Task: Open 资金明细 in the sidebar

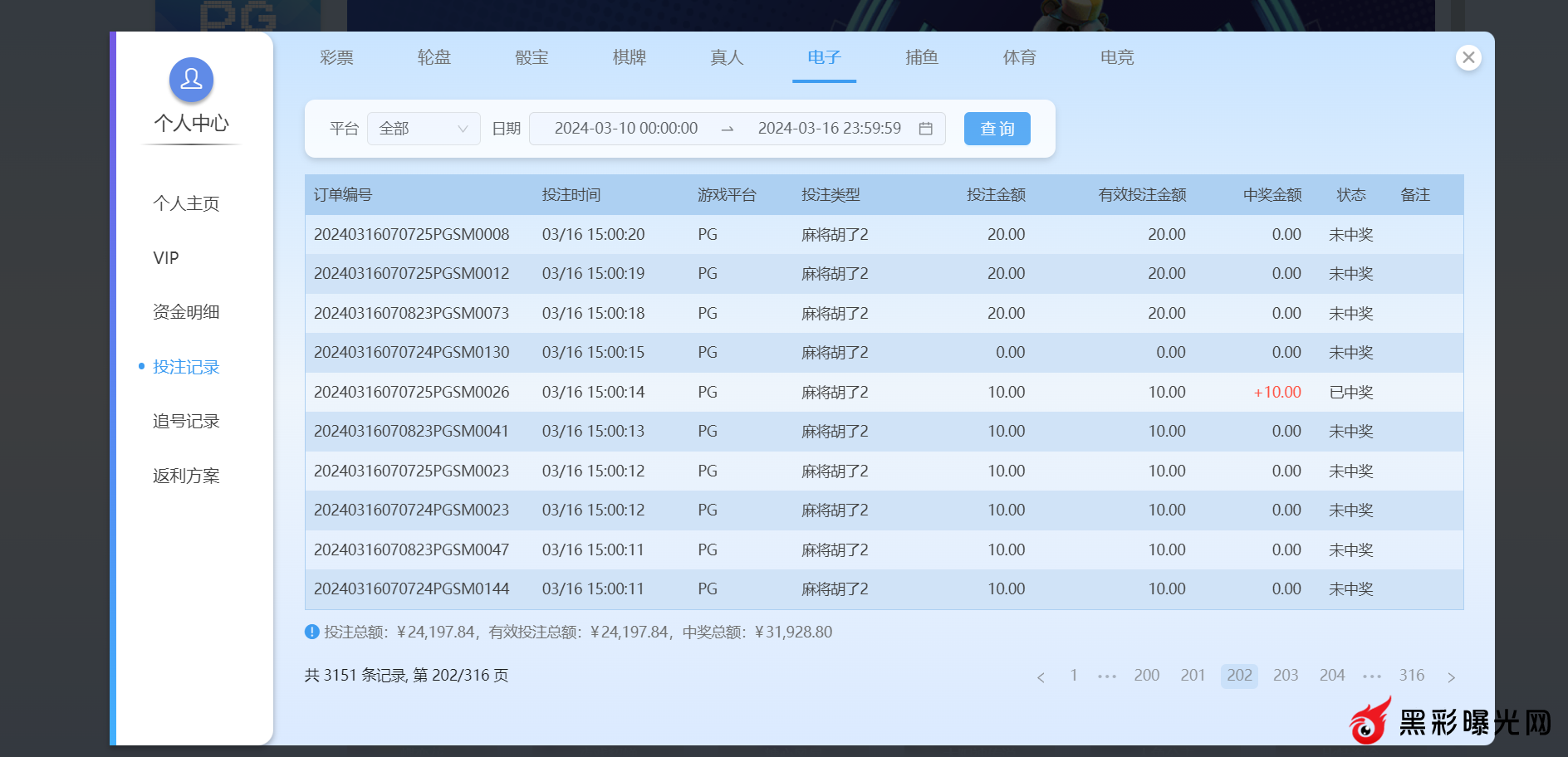Action: point(186,312)
